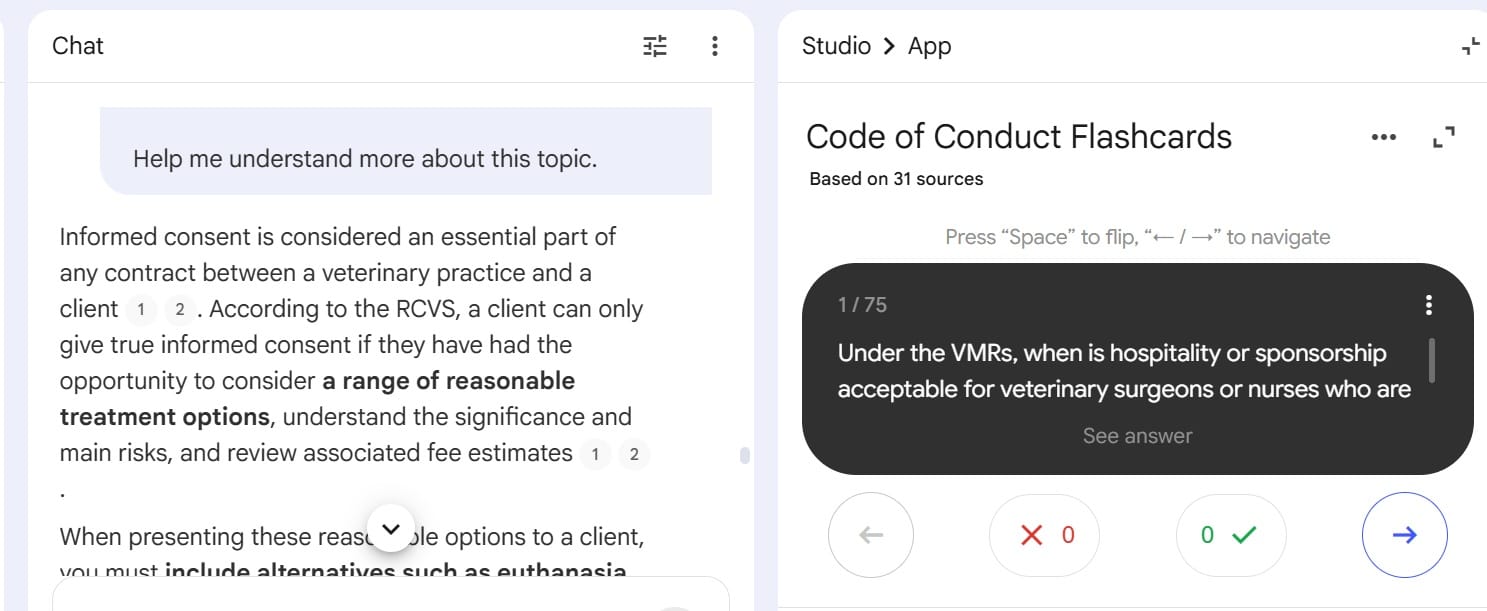Collapse the Studio panel with the shrink icon

pos(1469,46)
